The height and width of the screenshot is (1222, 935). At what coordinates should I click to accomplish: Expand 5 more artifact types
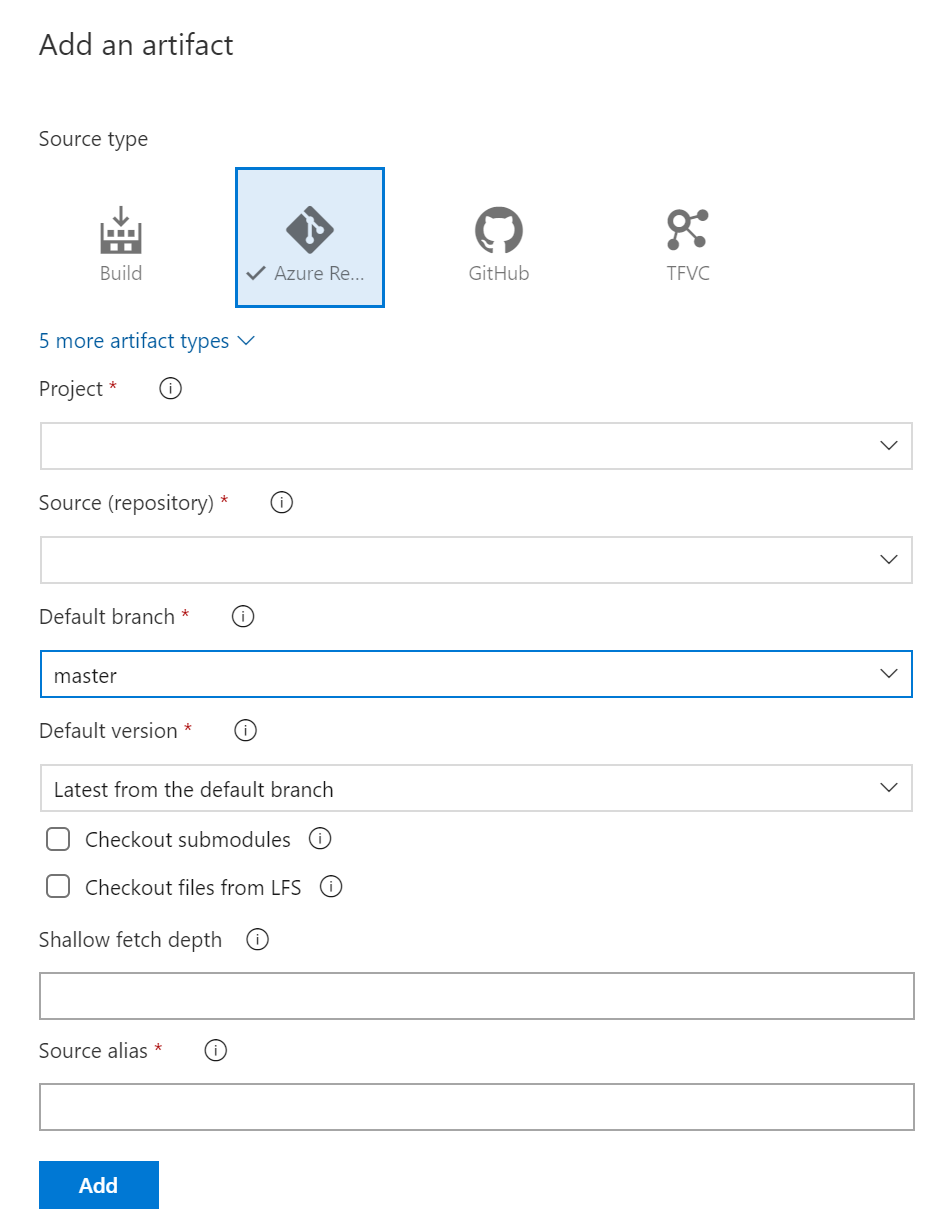point(146,341)
